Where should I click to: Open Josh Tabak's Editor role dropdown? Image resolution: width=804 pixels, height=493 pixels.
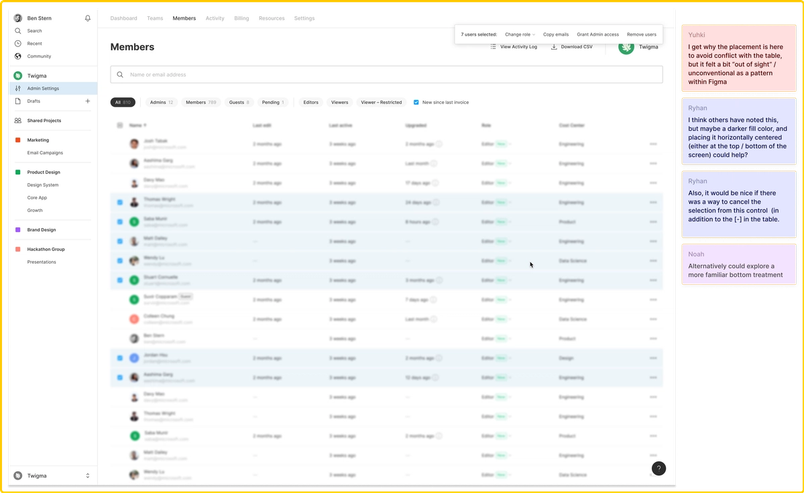coord(496,144)
